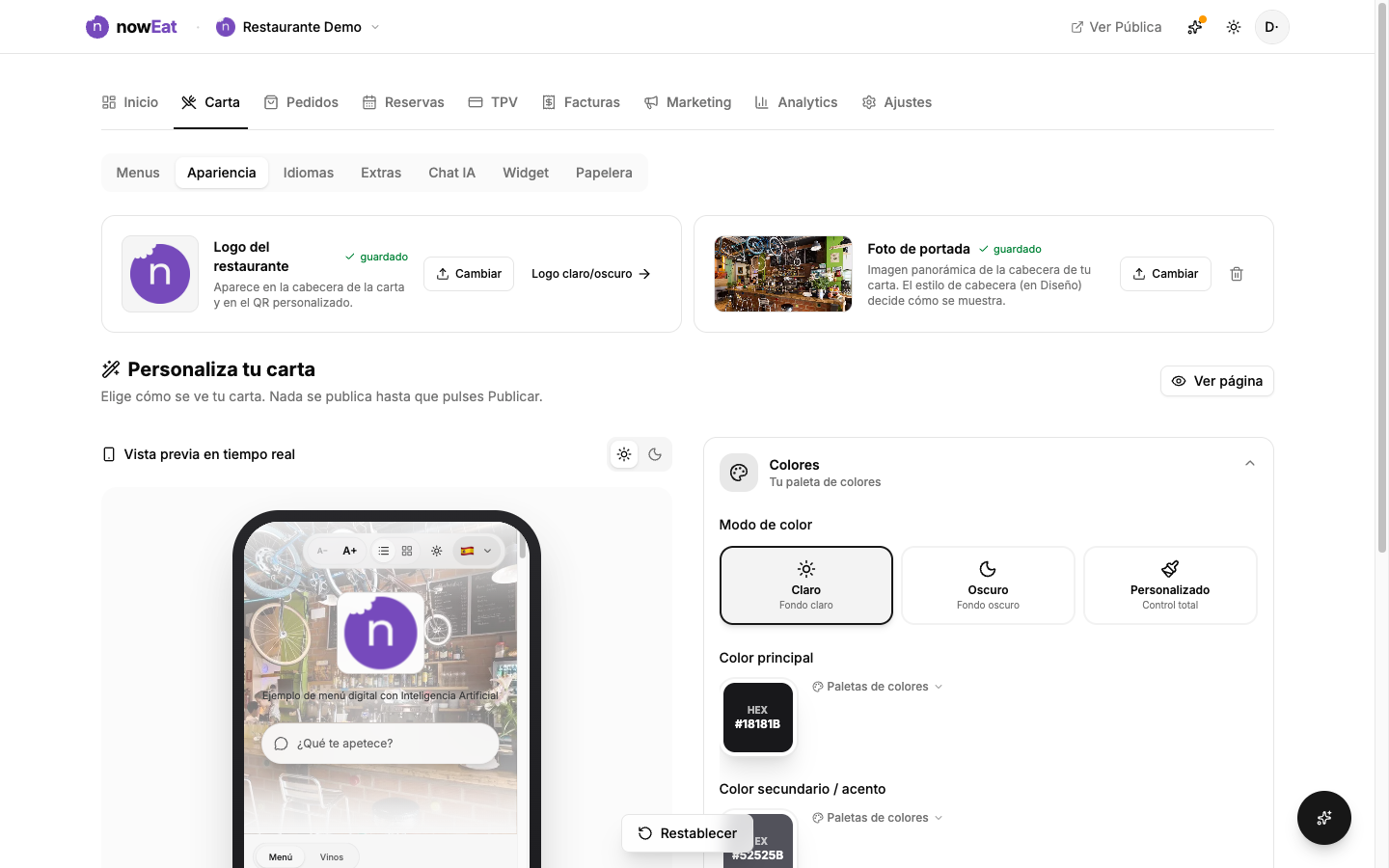This screenshot has height=868, width=1389.
Task: Go to Analytics tab
Action: click(x=796, y=102)
